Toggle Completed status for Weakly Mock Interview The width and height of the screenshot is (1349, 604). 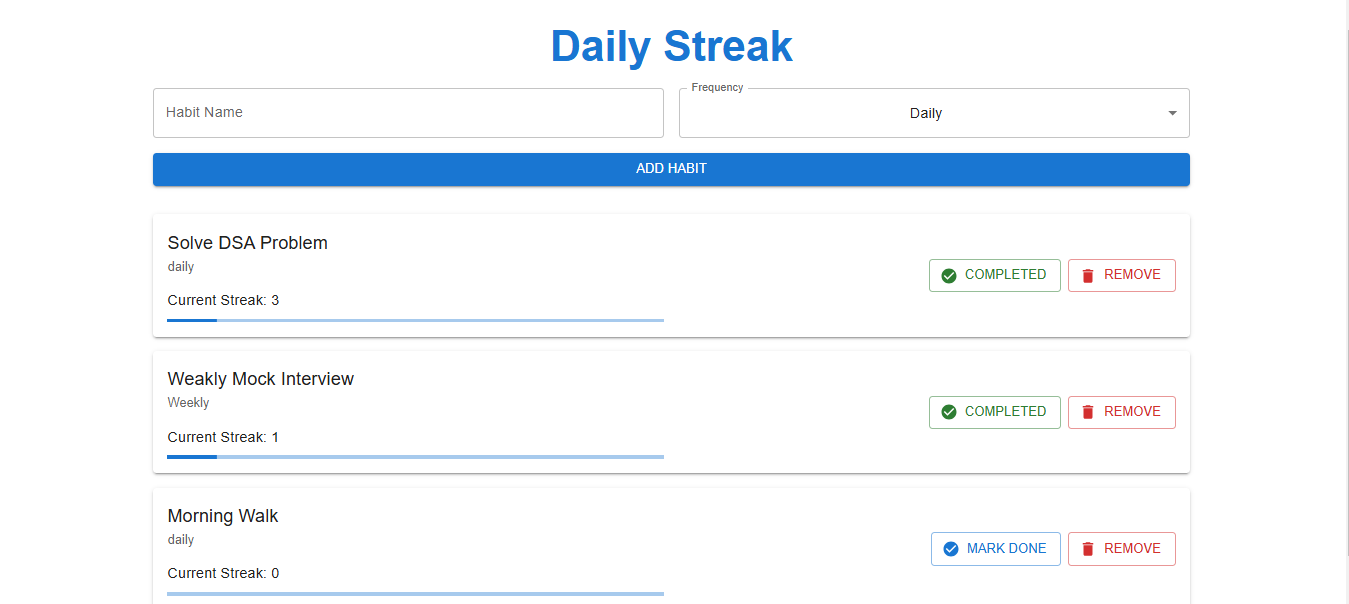point(995,412)
